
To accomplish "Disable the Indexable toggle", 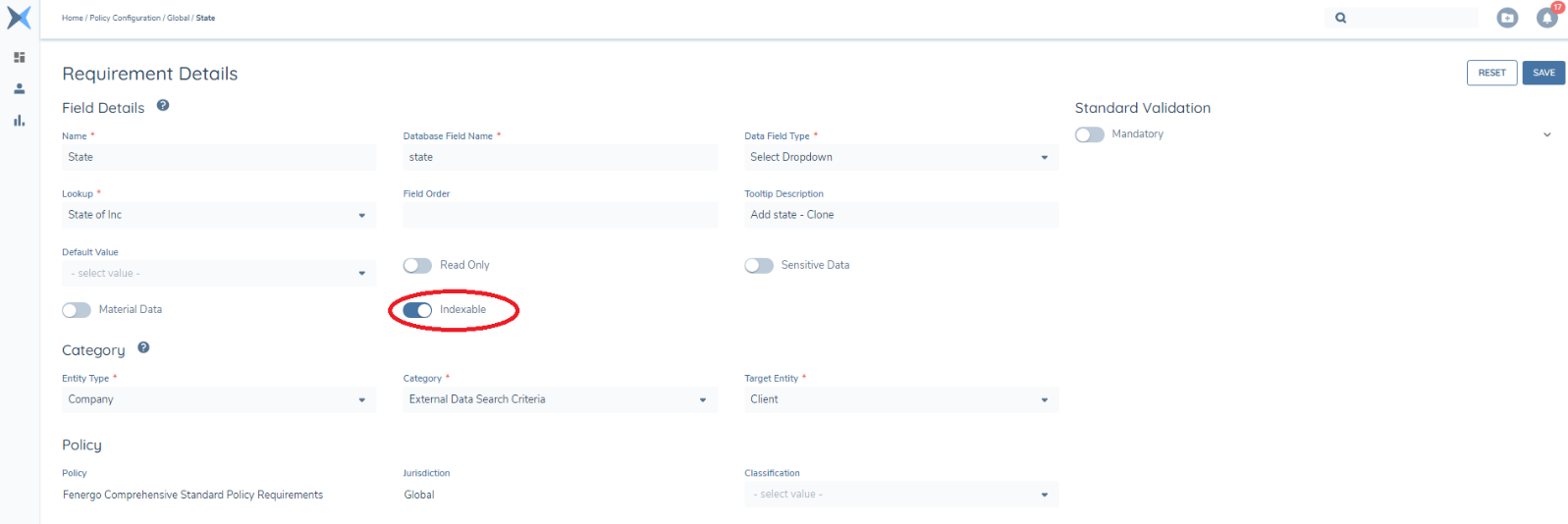I will click(417, 310).
